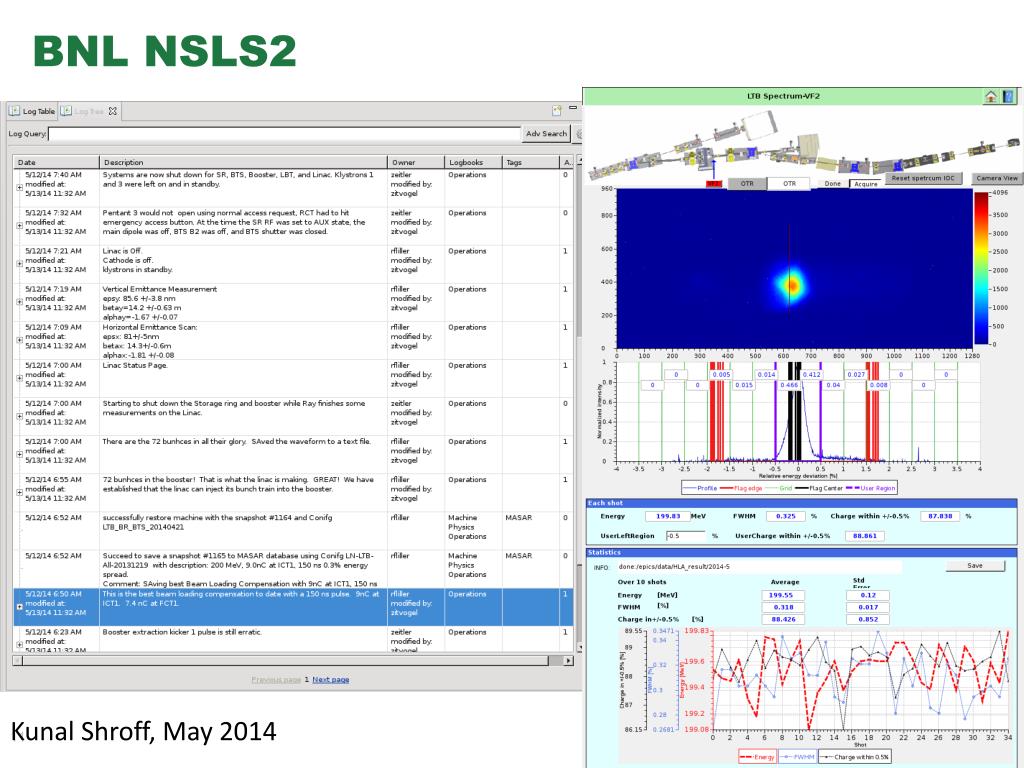The width and height of the screenshot is (1024, 768).
Task: Click the horizontal scrollbar right arrow
Action: point(568,661)
